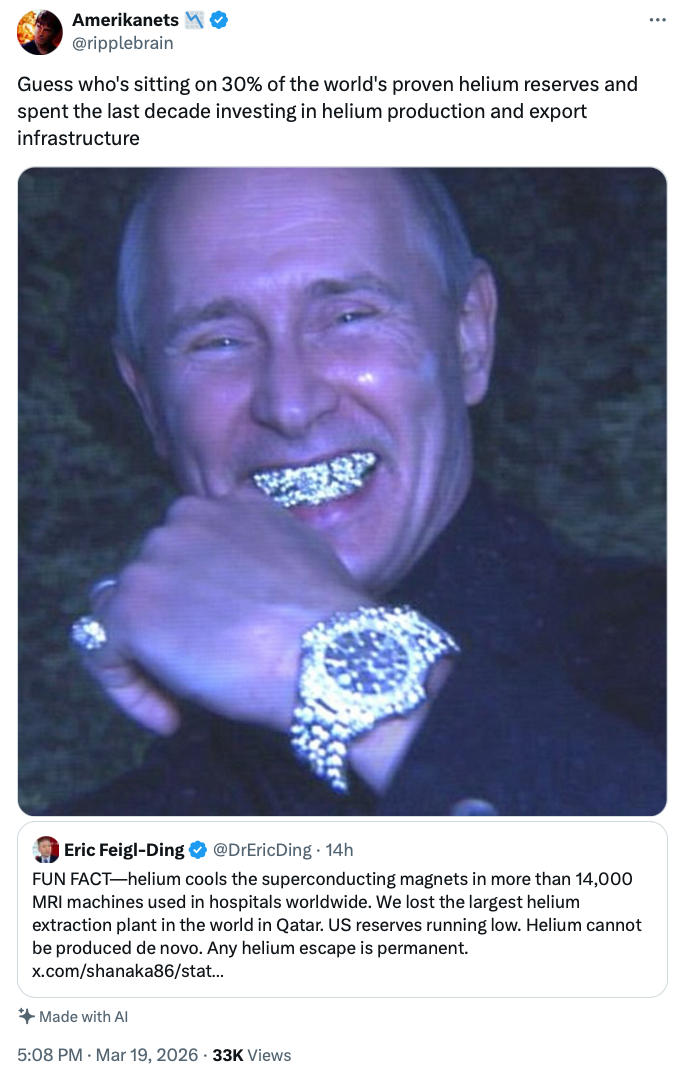The image size is (686, 1076).
Task: Click the Made with AI label
Action: click(84, 1017)
